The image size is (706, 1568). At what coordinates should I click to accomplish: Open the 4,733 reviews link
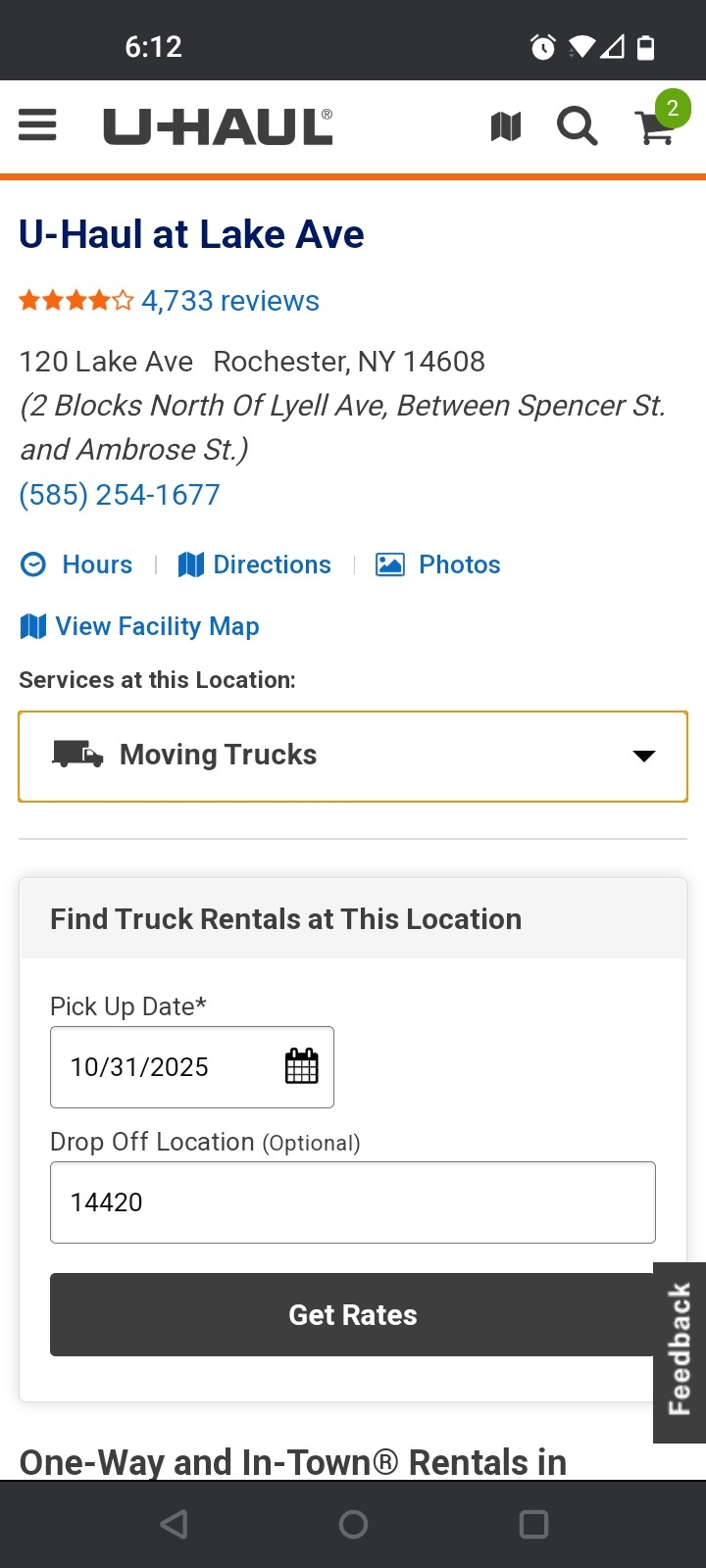coord(230,301)
